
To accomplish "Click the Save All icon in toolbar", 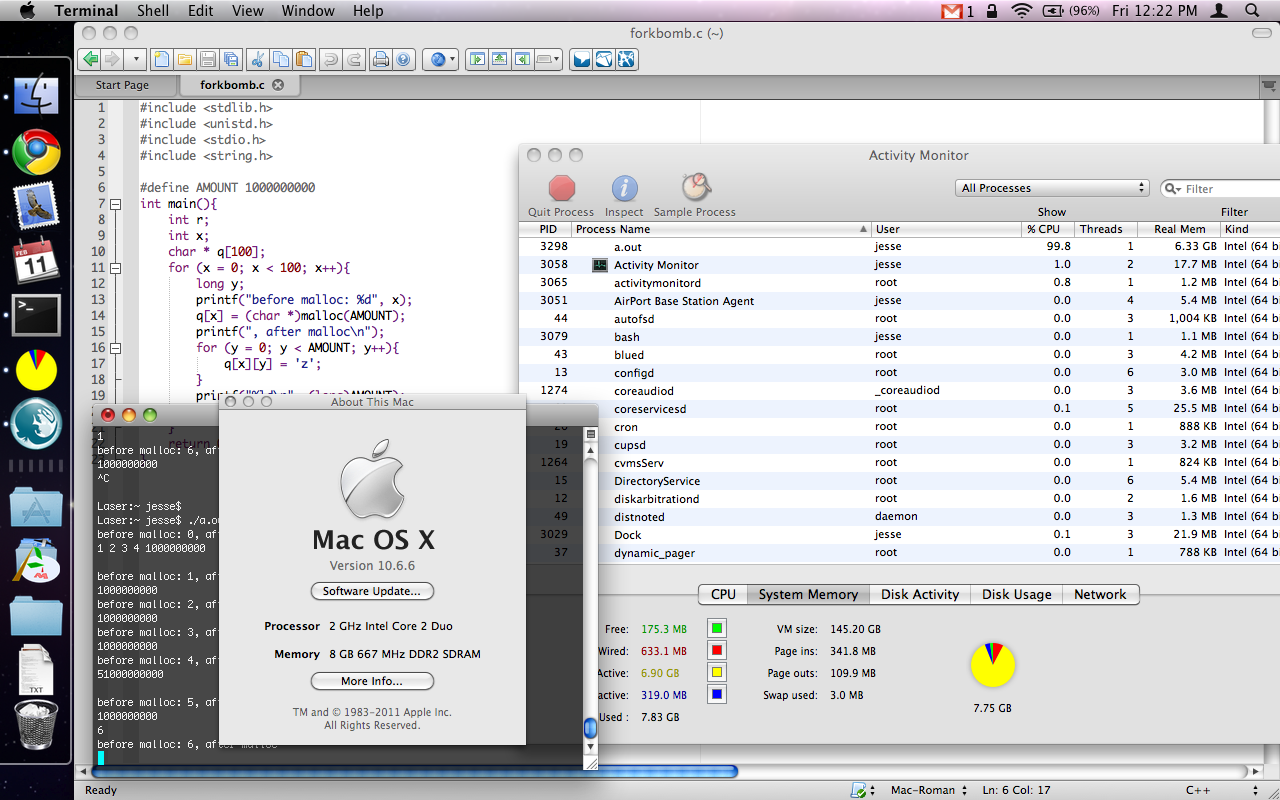I will tap(231, 59).
